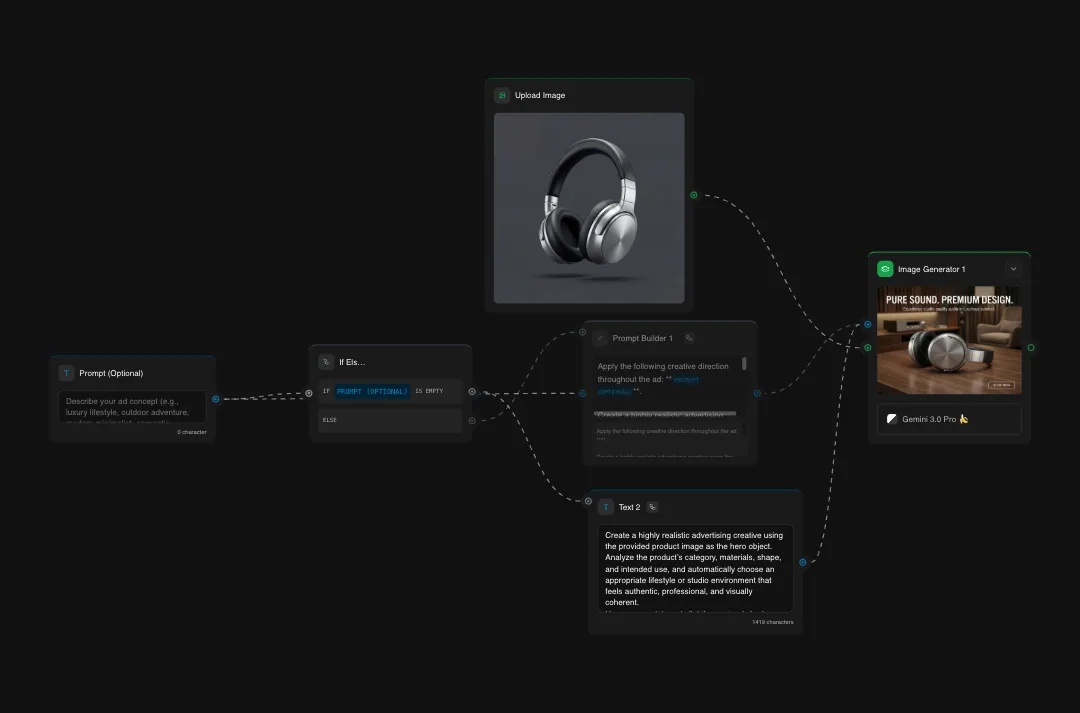Click the Gemini icon inside the model selector
1080x713 pixels.
[891, 418]
